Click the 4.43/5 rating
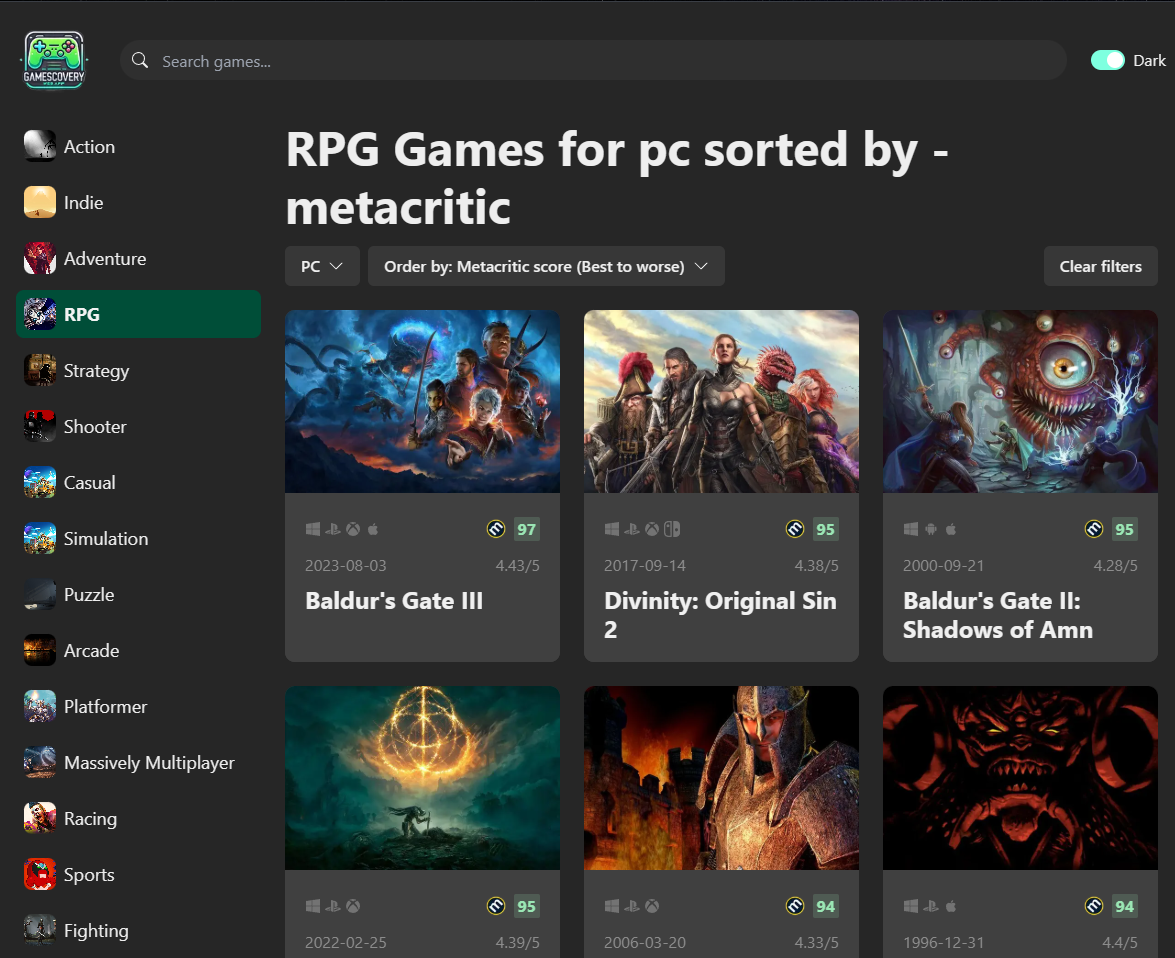The image size is (1175, 958). click(518, 566)
